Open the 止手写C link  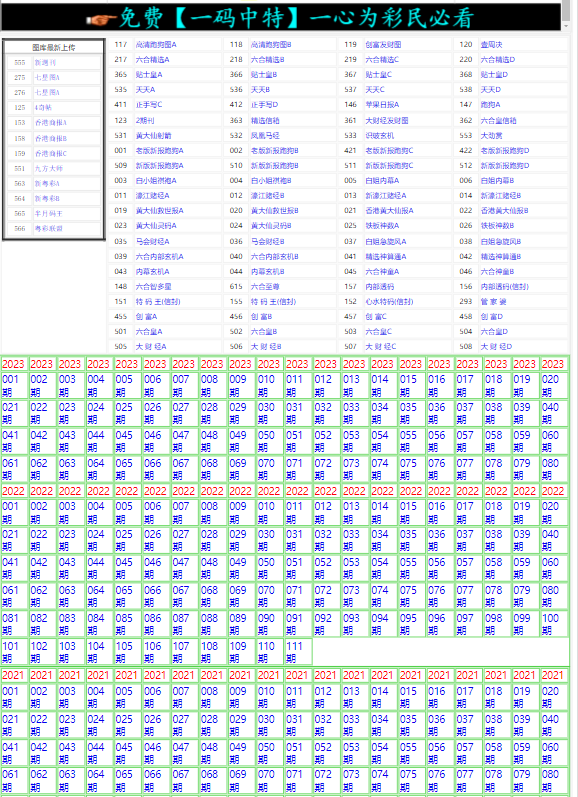pyautogui.click(x=149, y=105)
